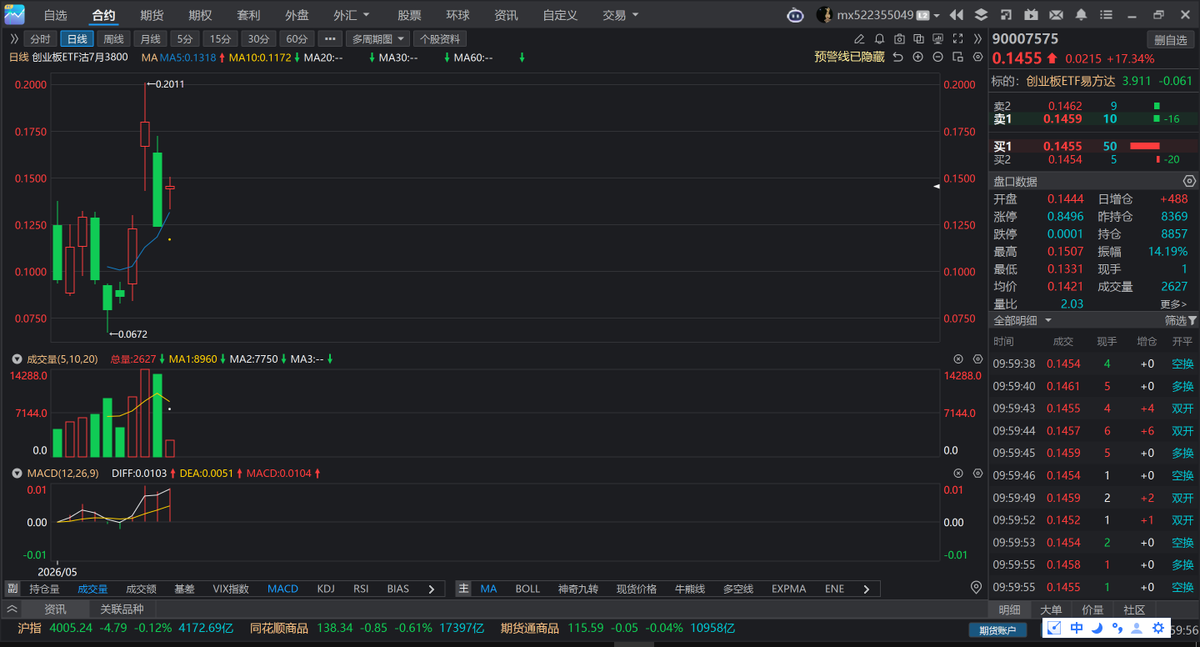The width and height of the screenshot is (1200, 647).
Task: Open the notification bell in title bar
Action: 1081,15
